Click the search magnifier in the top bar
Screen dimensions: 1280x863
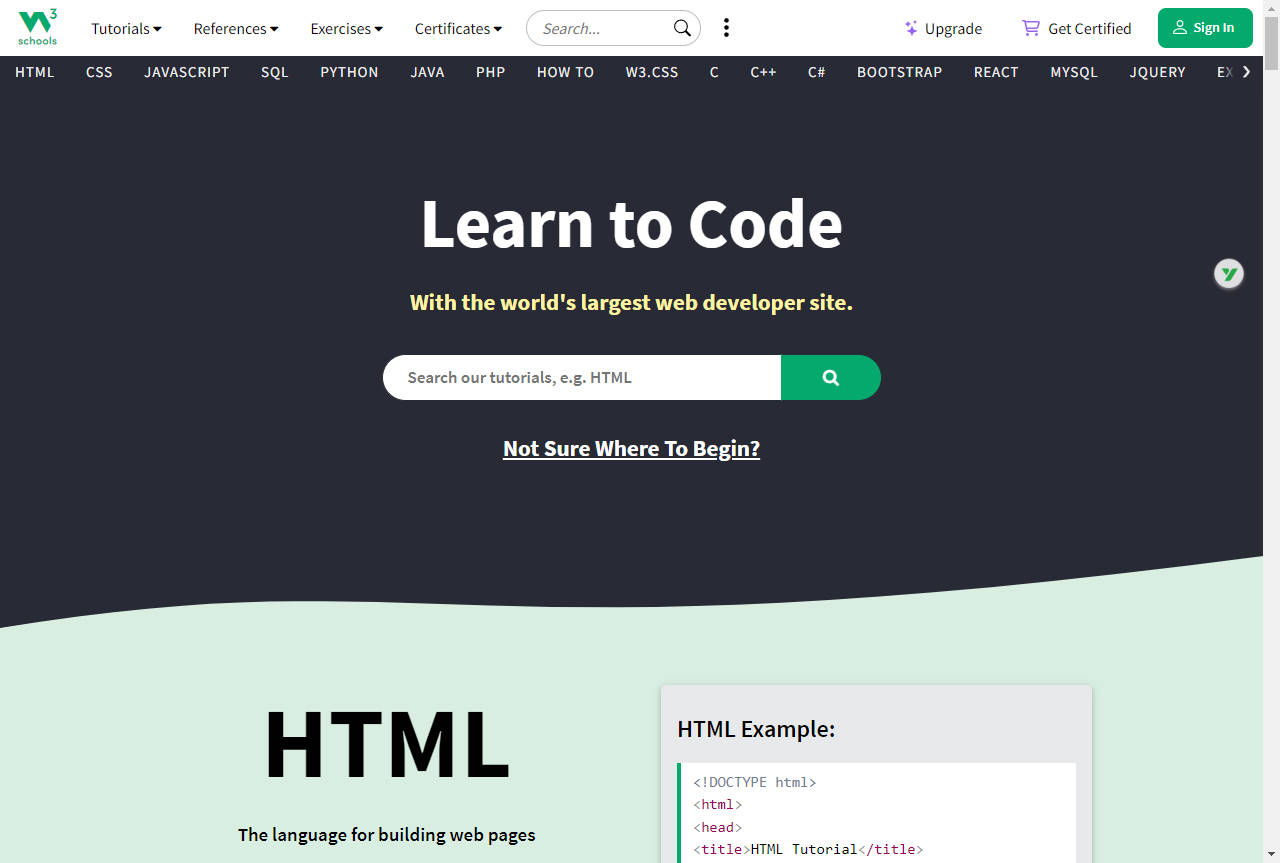[x=681, y=28]
